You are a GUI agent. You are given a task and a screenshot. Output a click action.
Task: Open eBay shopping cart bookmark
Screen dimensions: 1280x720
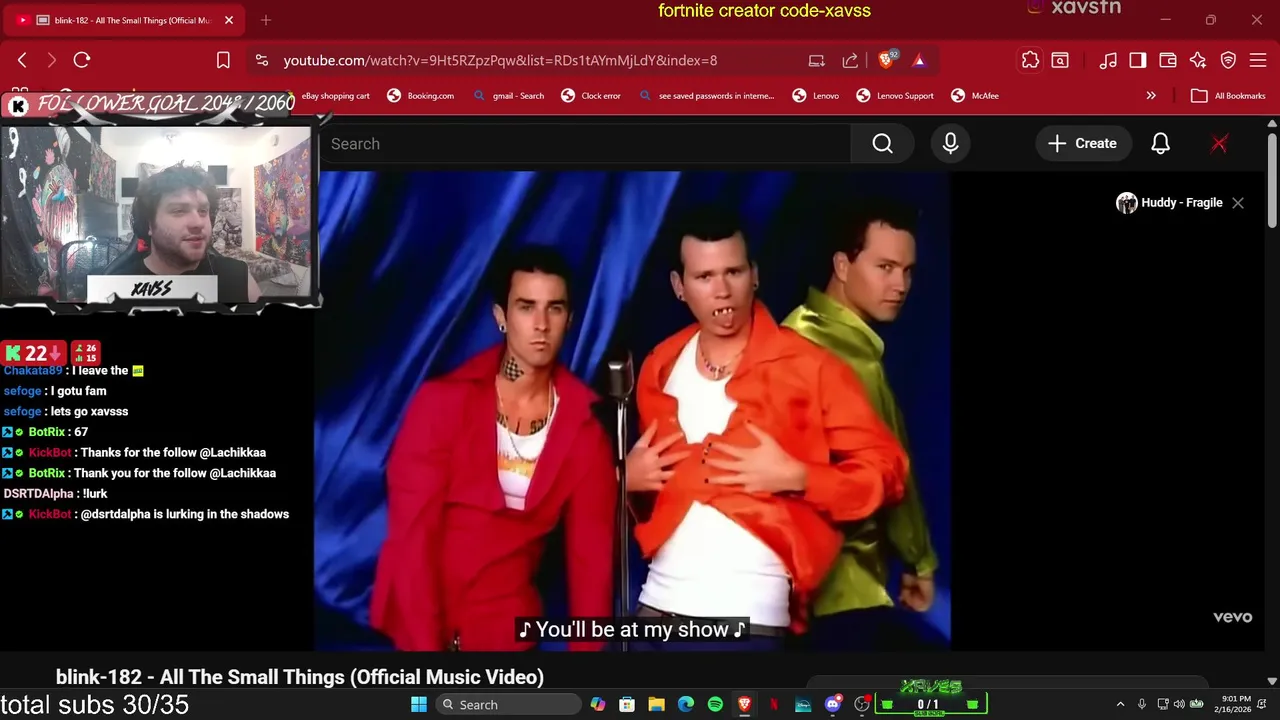(x=335, y=96)
